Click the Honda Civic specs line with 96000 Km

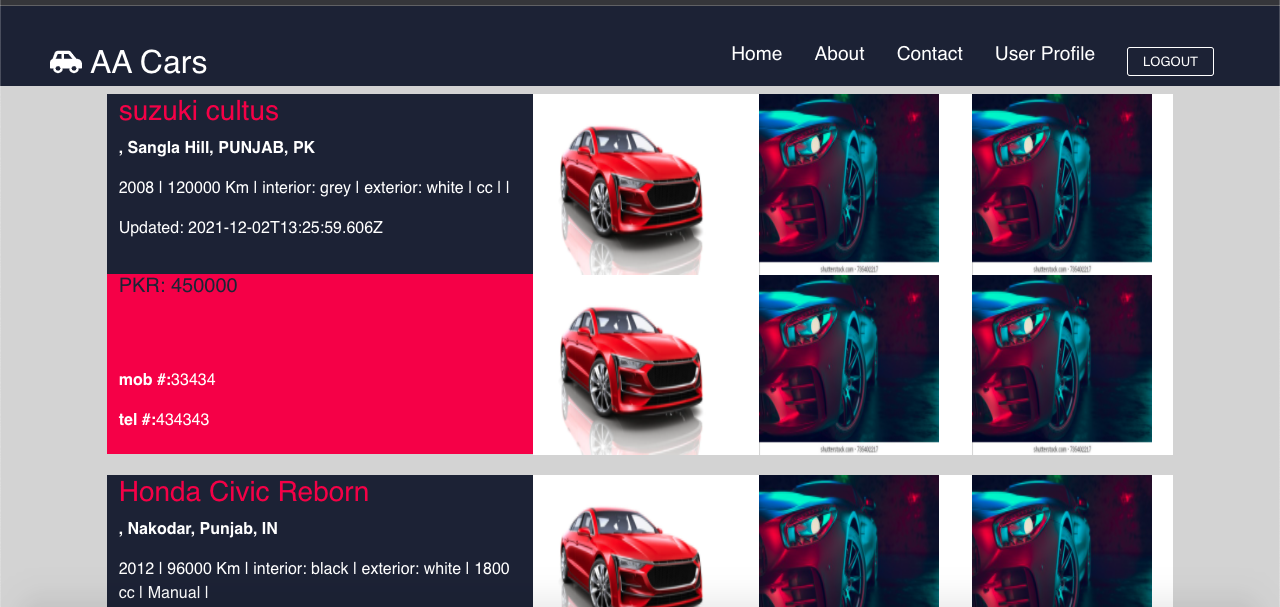pyautogui.click(x=314, y=580)
